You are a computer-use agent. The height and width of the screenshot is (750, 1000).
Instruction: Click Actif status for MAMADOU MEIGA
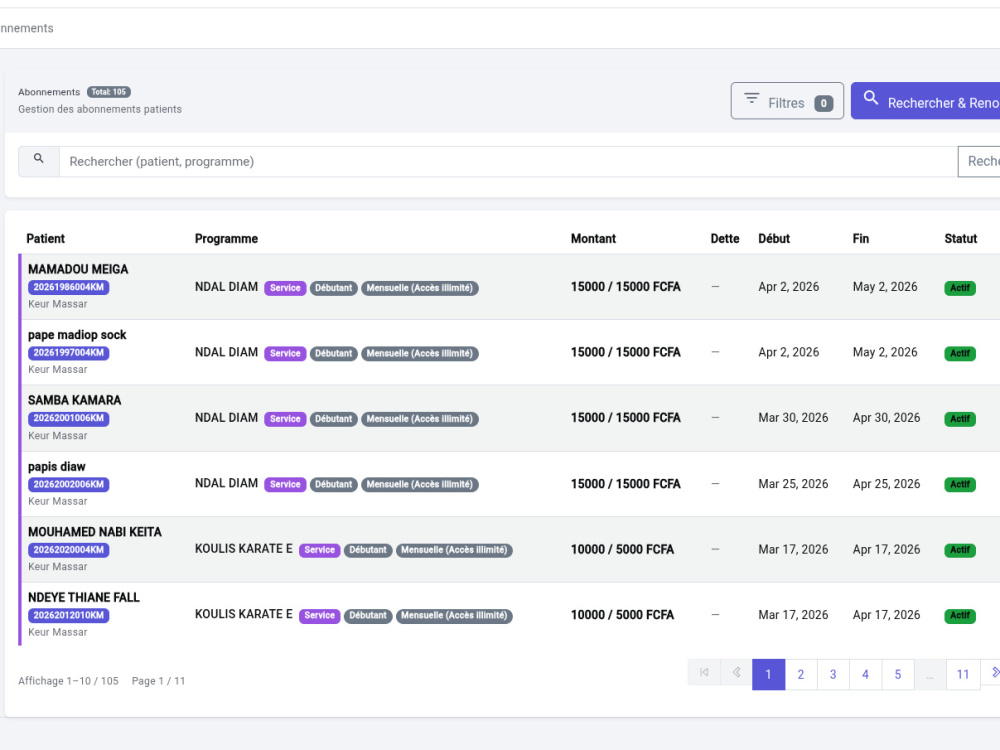[960, 288]
